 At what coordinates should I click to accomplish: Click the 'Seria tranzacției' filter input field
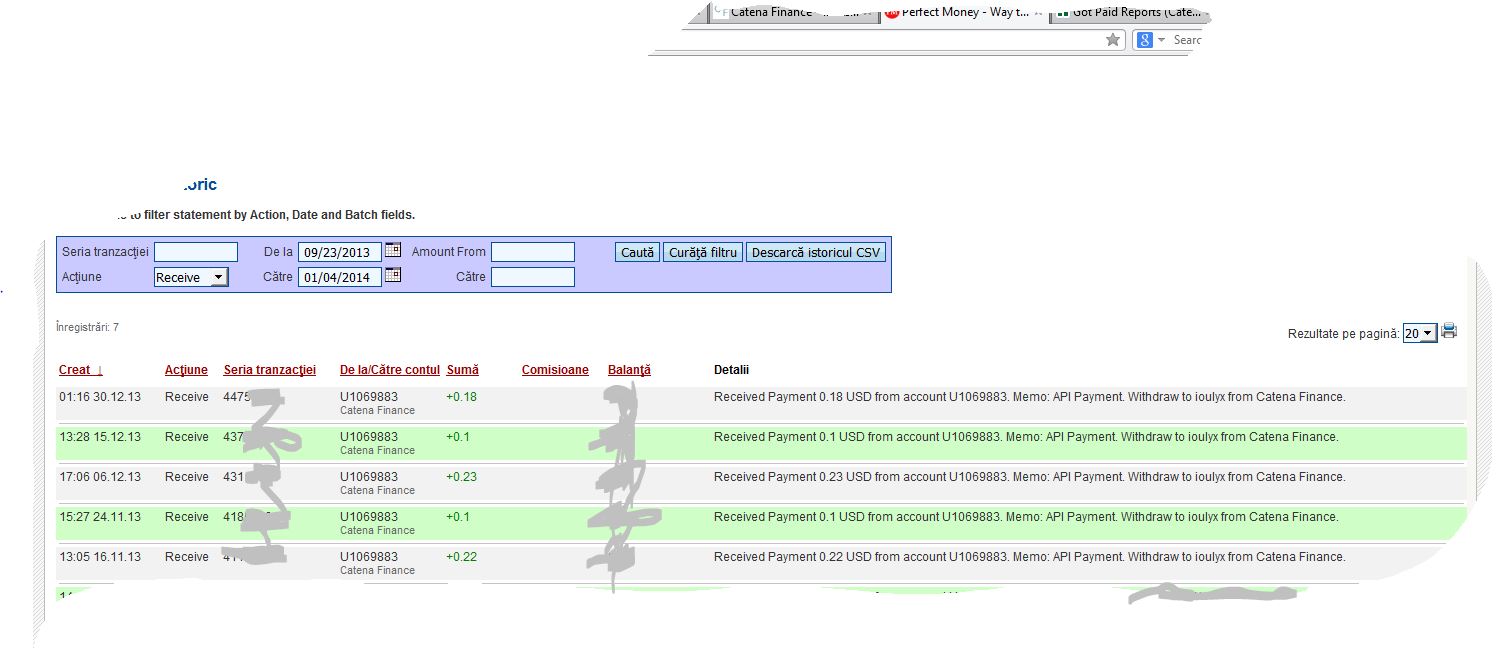pyautogui.click(x=196, y=252)
